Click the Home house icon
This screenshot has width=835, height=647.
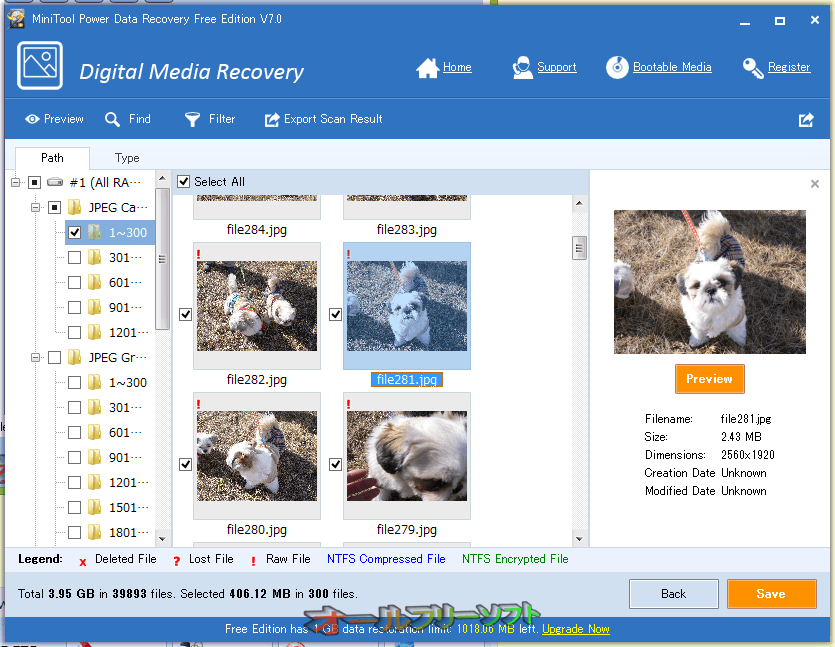coord(427,68)
